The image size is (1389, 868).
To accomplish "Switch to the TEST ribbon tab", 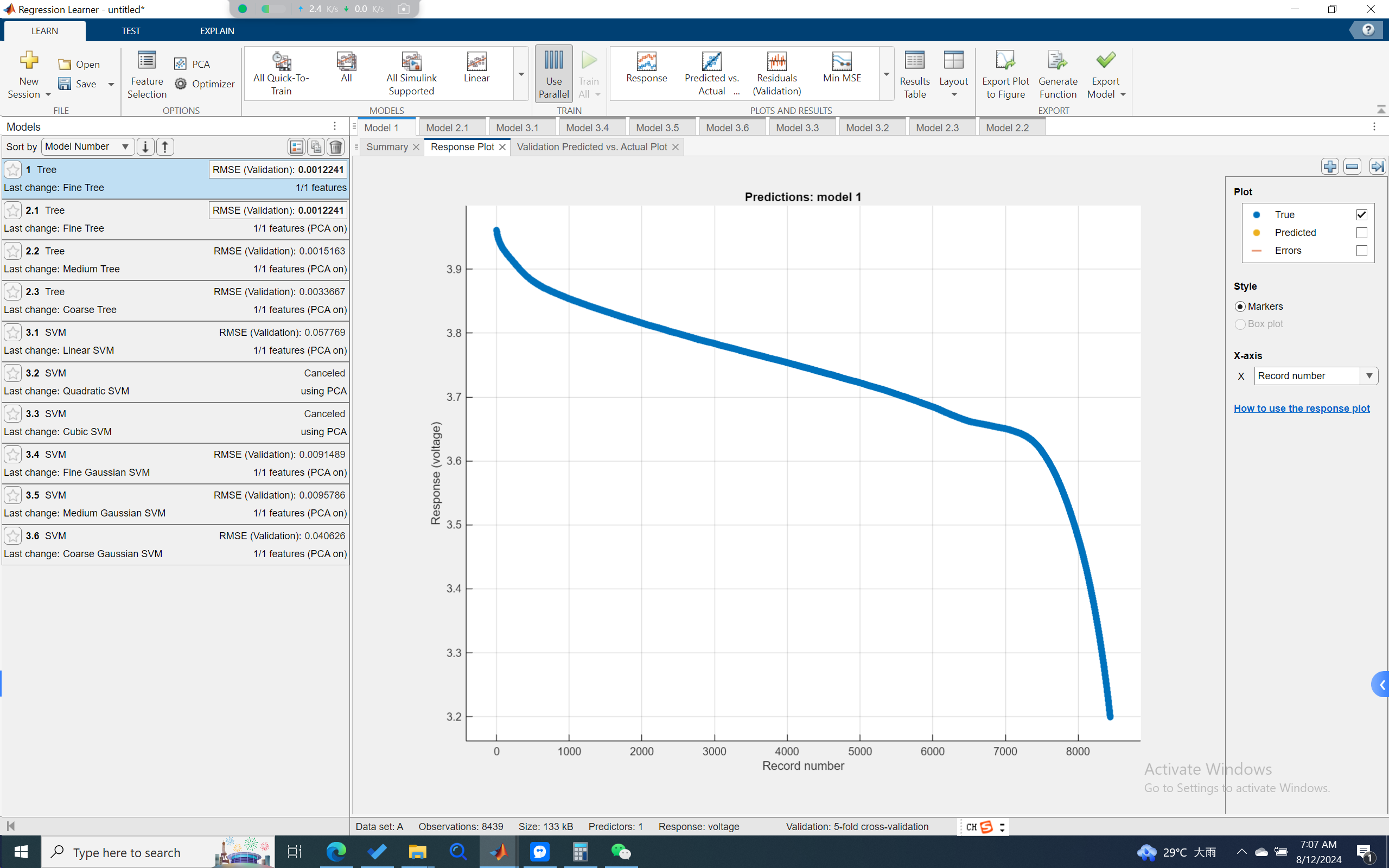I will (x=131, y=31).
